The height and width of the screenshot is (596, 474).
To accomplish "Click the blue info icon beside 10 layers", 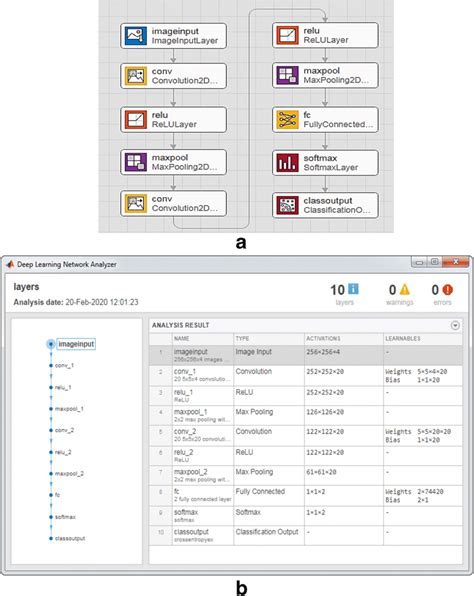I will [x=353, y=289].
